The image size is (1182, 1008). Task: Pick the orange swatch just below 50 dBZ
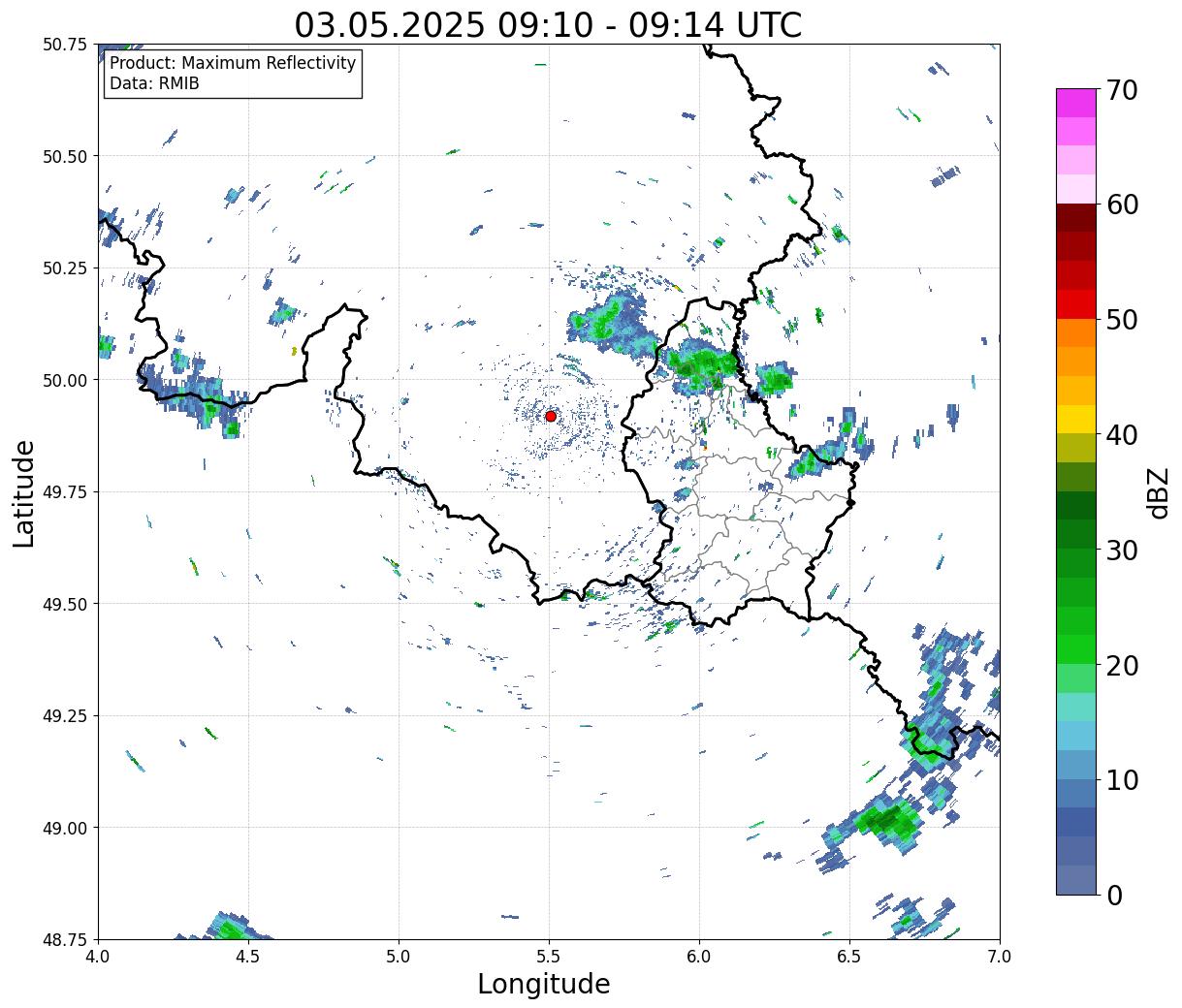(1076, 332)
